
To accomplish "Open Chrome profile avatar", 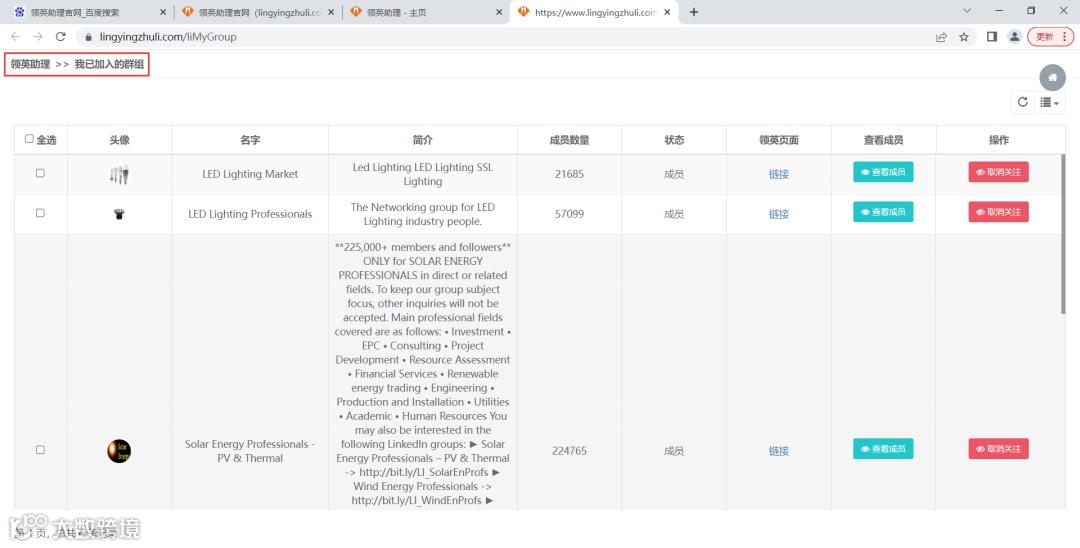I will click(x=1014, y=37).
